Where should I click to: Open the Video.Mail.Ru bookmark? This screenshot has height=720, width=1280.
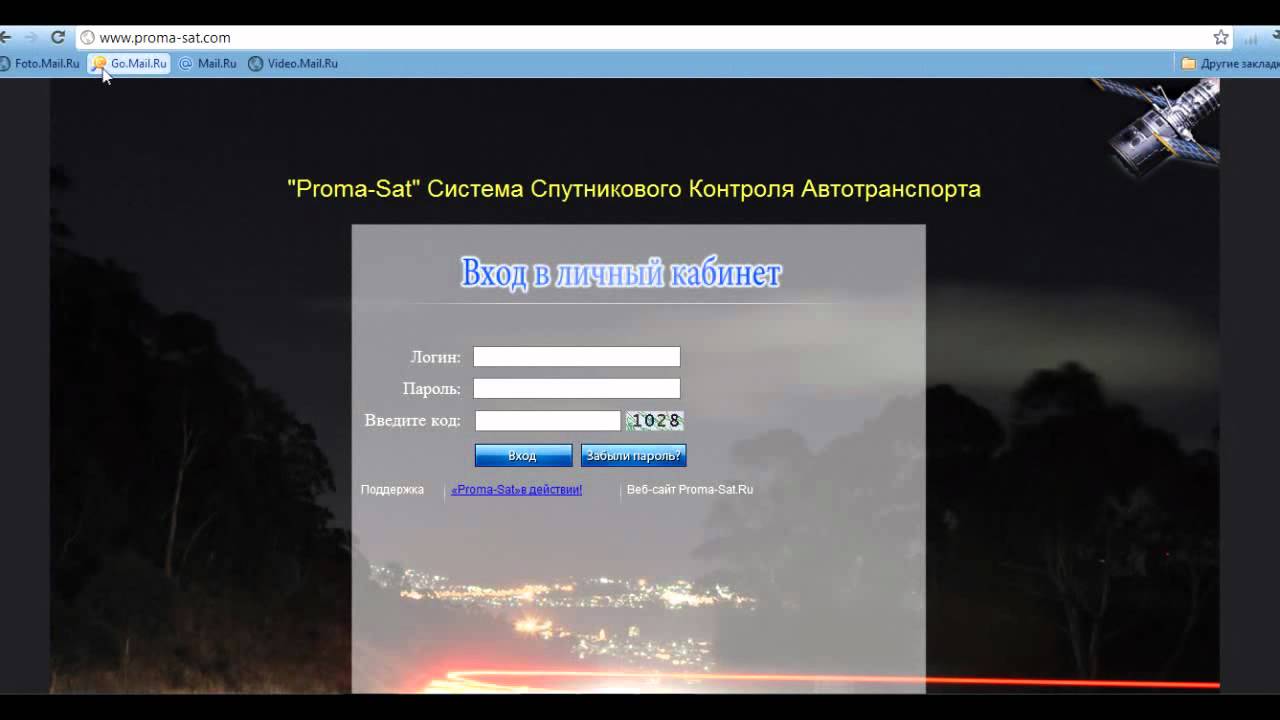(x=294, y=63)
